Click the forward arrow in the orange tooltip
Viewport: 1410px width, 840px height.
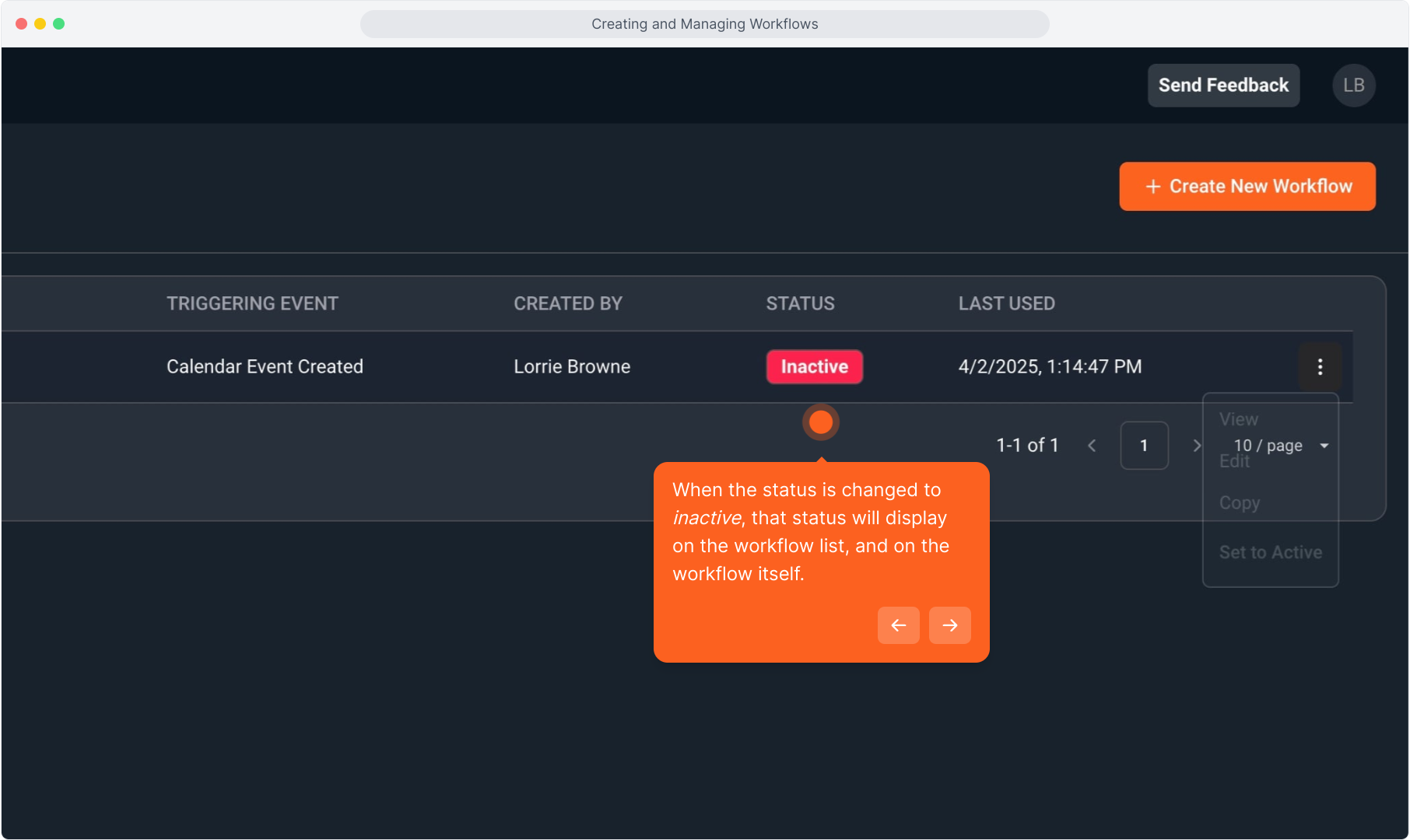coord(949,625)
